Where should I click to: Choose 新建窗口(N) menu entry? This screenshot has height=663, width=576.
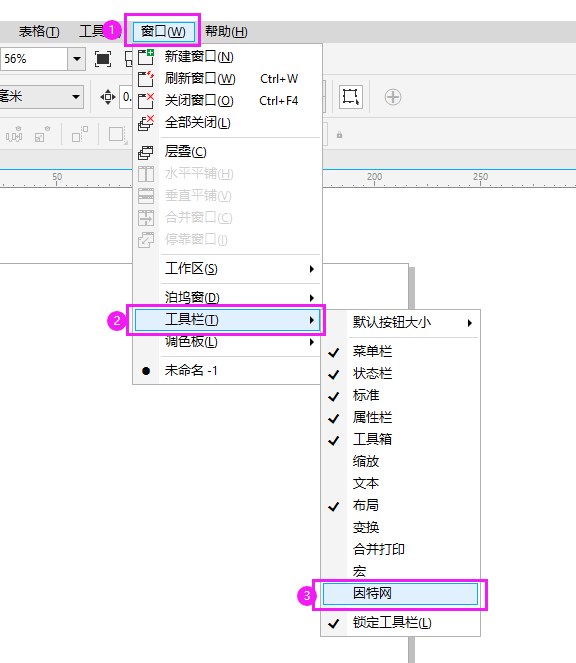click(x=228, y=57)
